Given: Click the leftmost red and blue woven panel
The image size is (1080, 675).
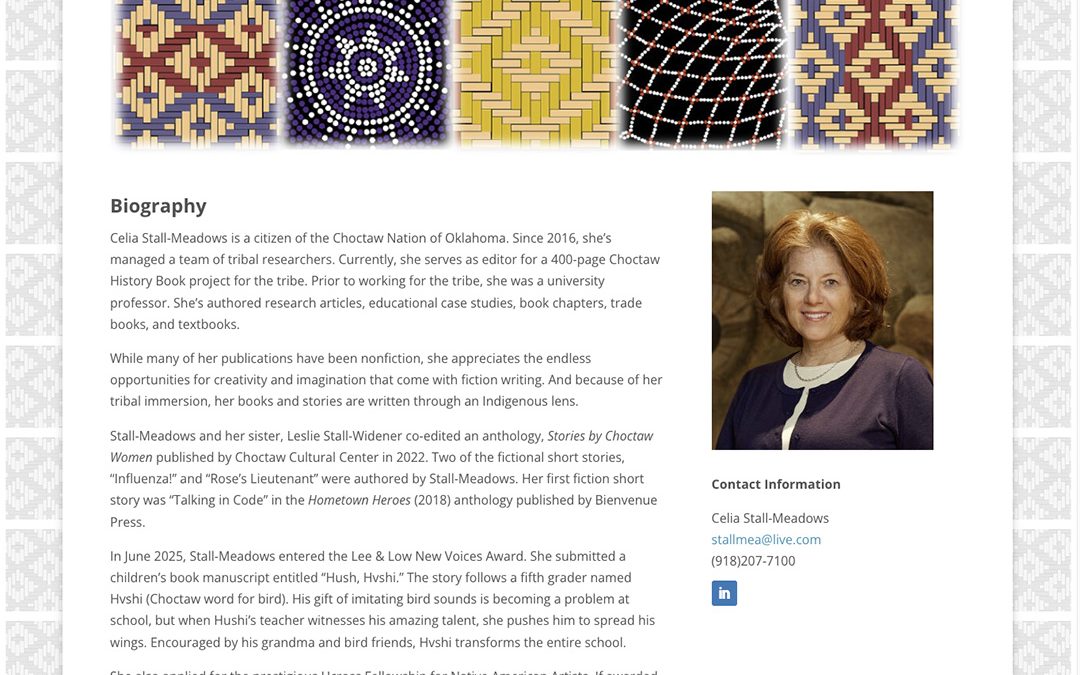Looking at the screenshot, I should pos(196,70).
